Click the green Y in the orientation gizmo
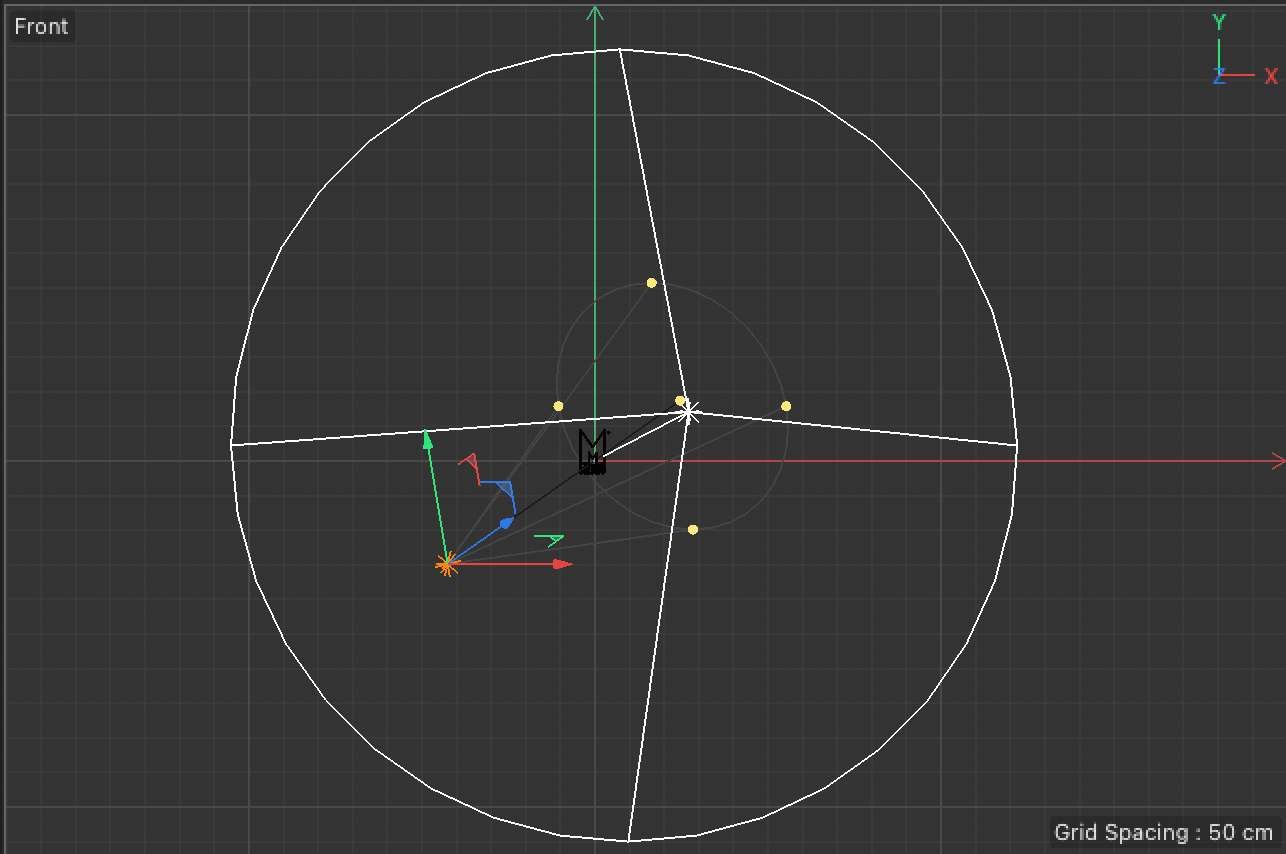This screenshot has height=854, width=1286. (1219, 22)
